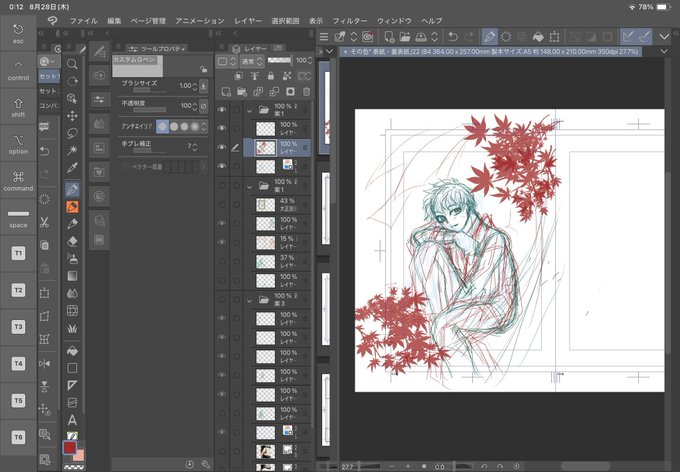Select the active Pen tool
This screenshot has height=472, width=680.
tap(72, 189)
